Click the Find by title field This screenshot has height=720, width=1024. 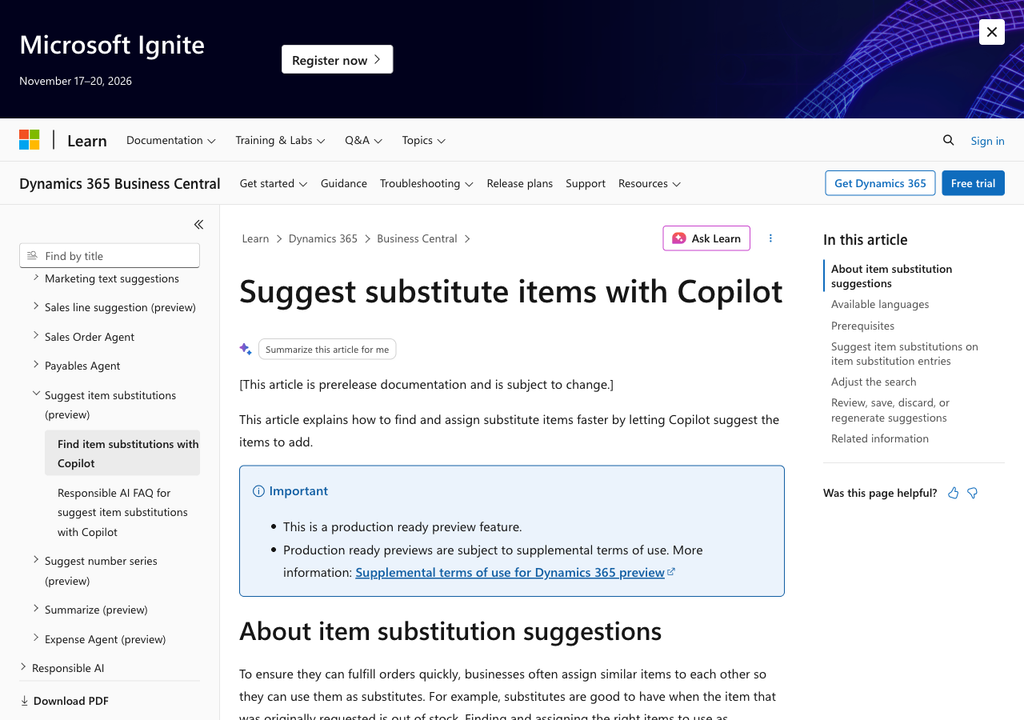(x=110, y=255)
